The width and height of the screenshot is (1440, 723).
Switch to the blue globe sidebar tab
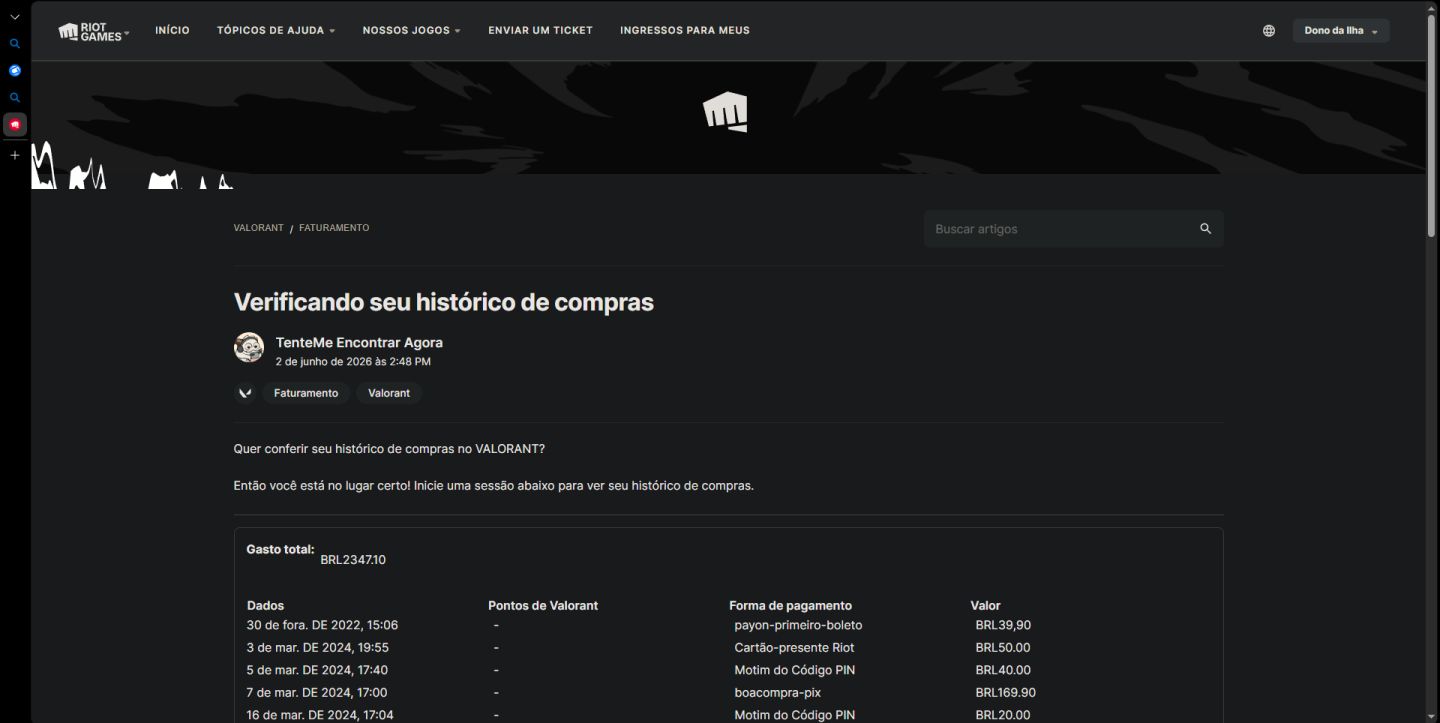[x=15, y=71]
